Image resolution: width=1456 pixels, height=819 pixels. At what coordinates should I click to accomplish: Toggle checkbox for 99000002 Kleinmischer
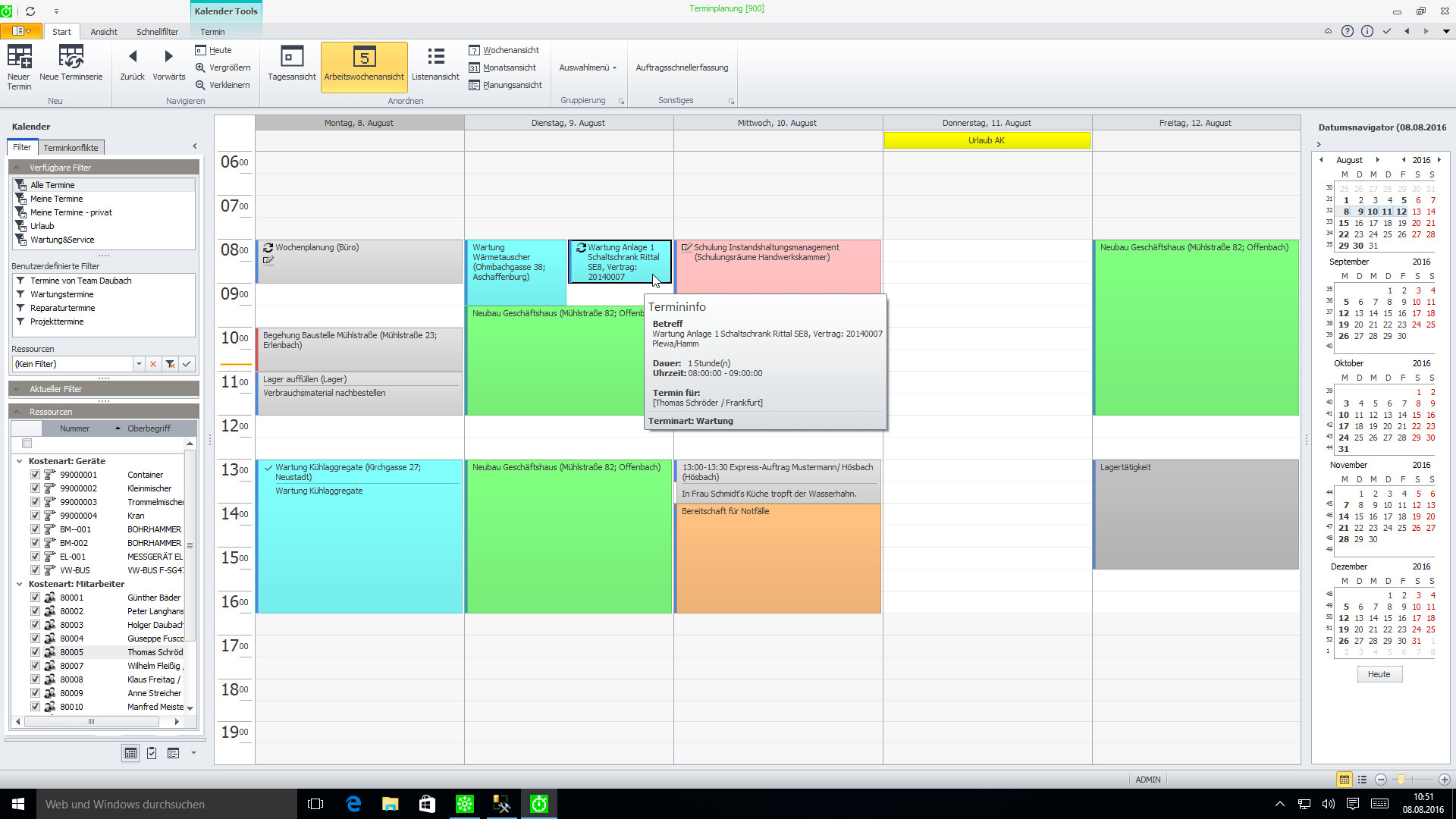tap(35, 488)
